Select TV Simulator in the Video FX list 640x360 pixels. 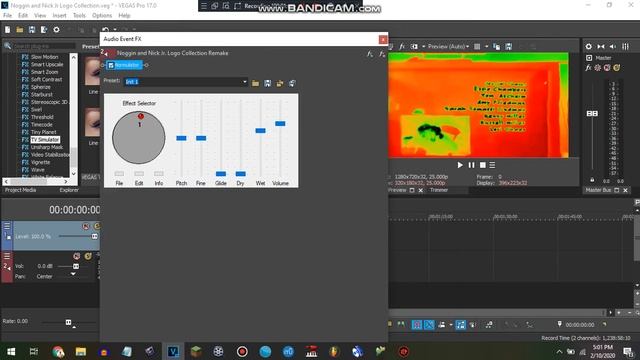click(45, 140)
